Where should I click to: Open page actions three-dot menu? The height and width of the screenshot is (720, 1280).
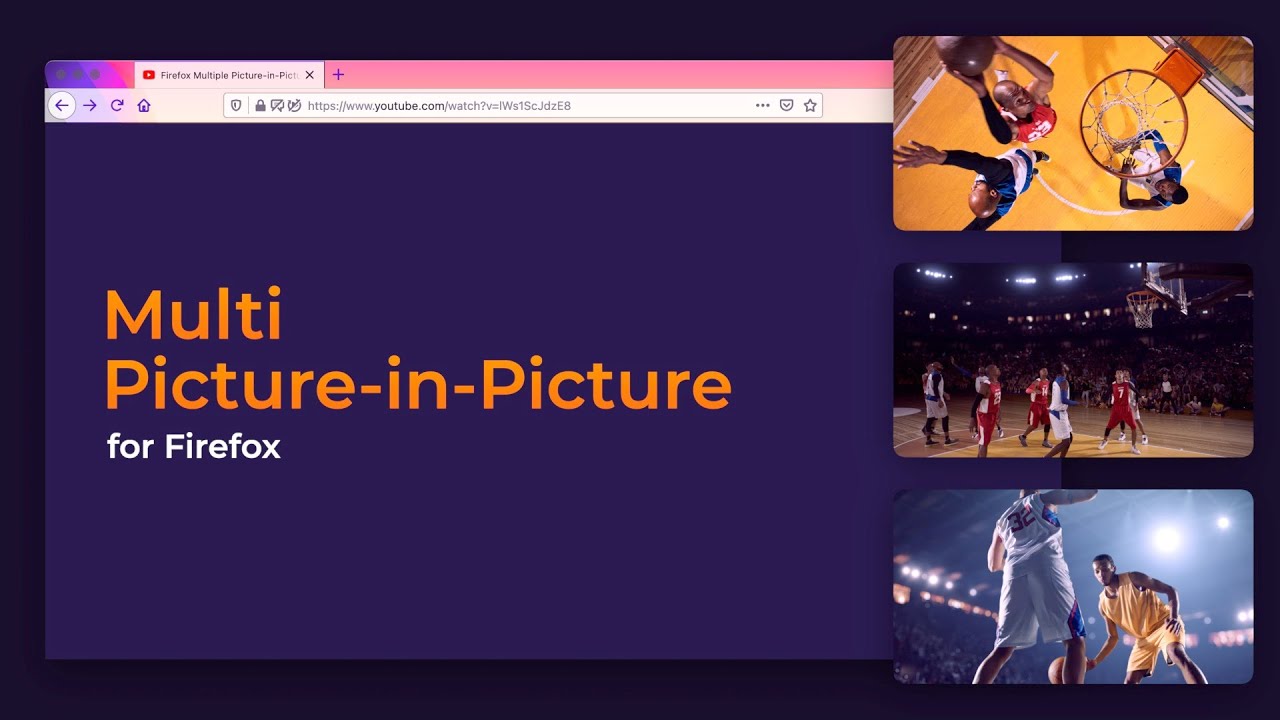pos(763,105)
